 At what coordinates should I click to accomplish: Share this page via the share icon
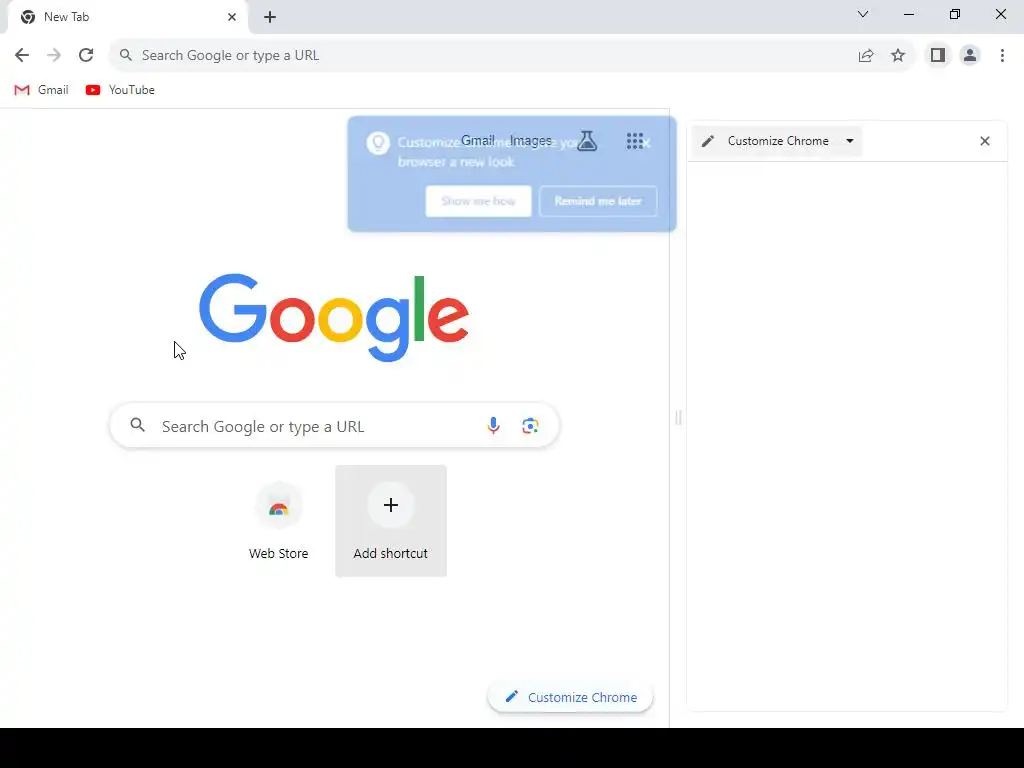click(866, 56)
